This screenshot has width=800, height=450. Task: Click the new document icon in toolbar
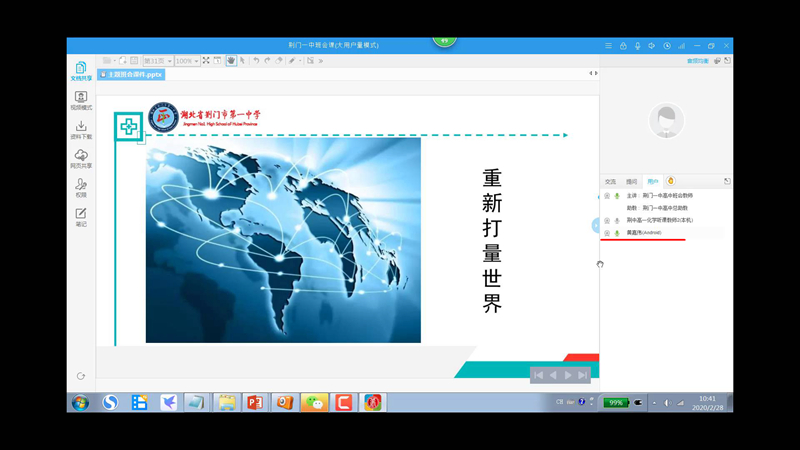click(x=122, y=61)
